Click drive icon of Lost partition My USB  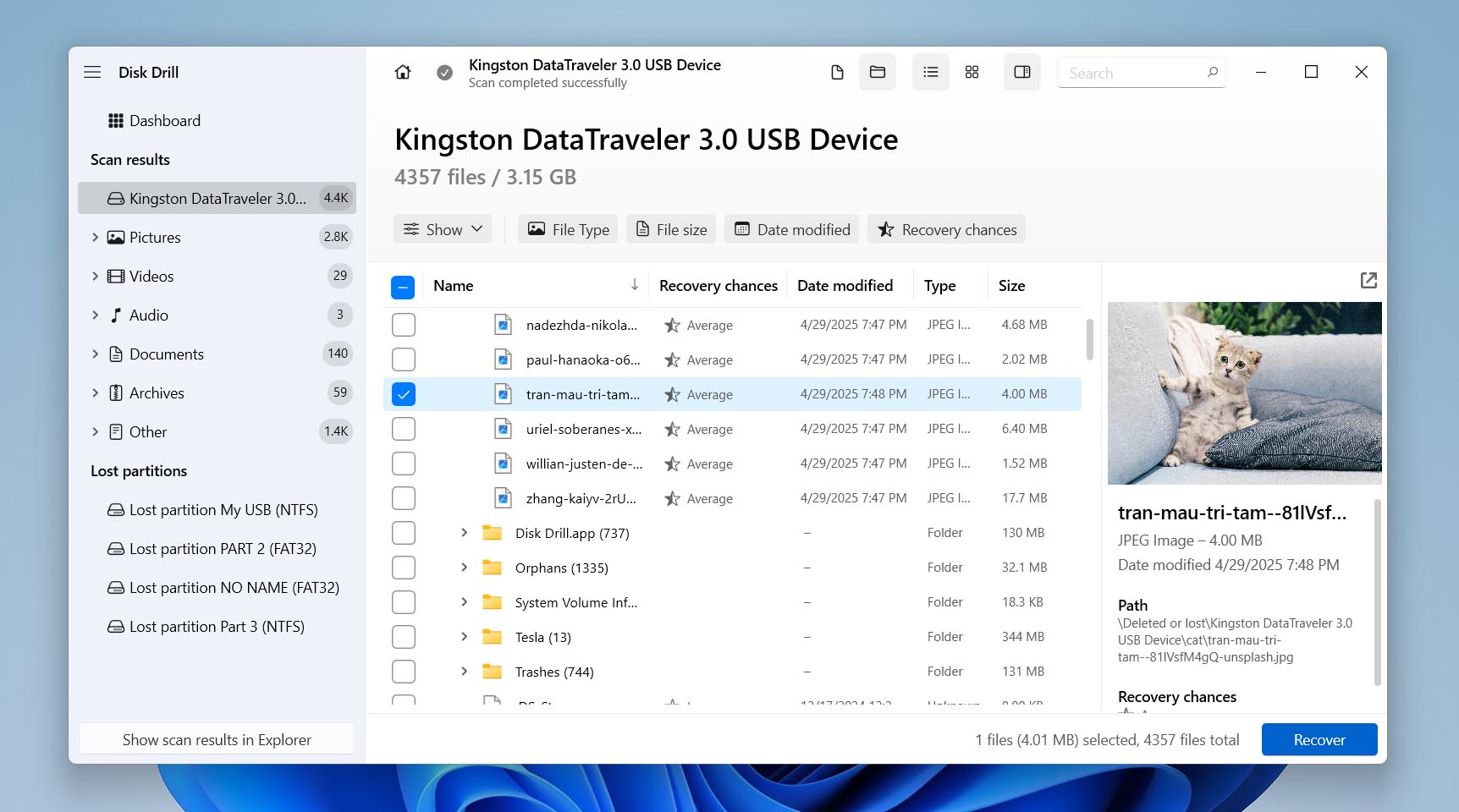click(116, 510)
